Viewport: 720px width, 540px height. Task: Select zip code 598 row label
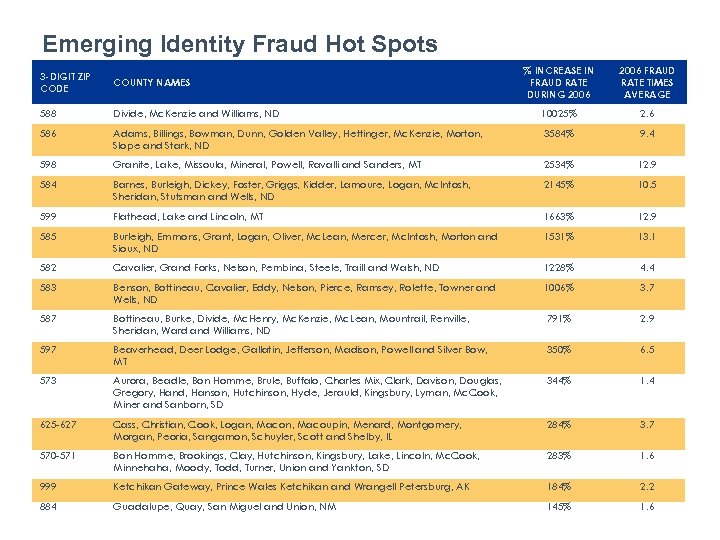click(49, 165)
